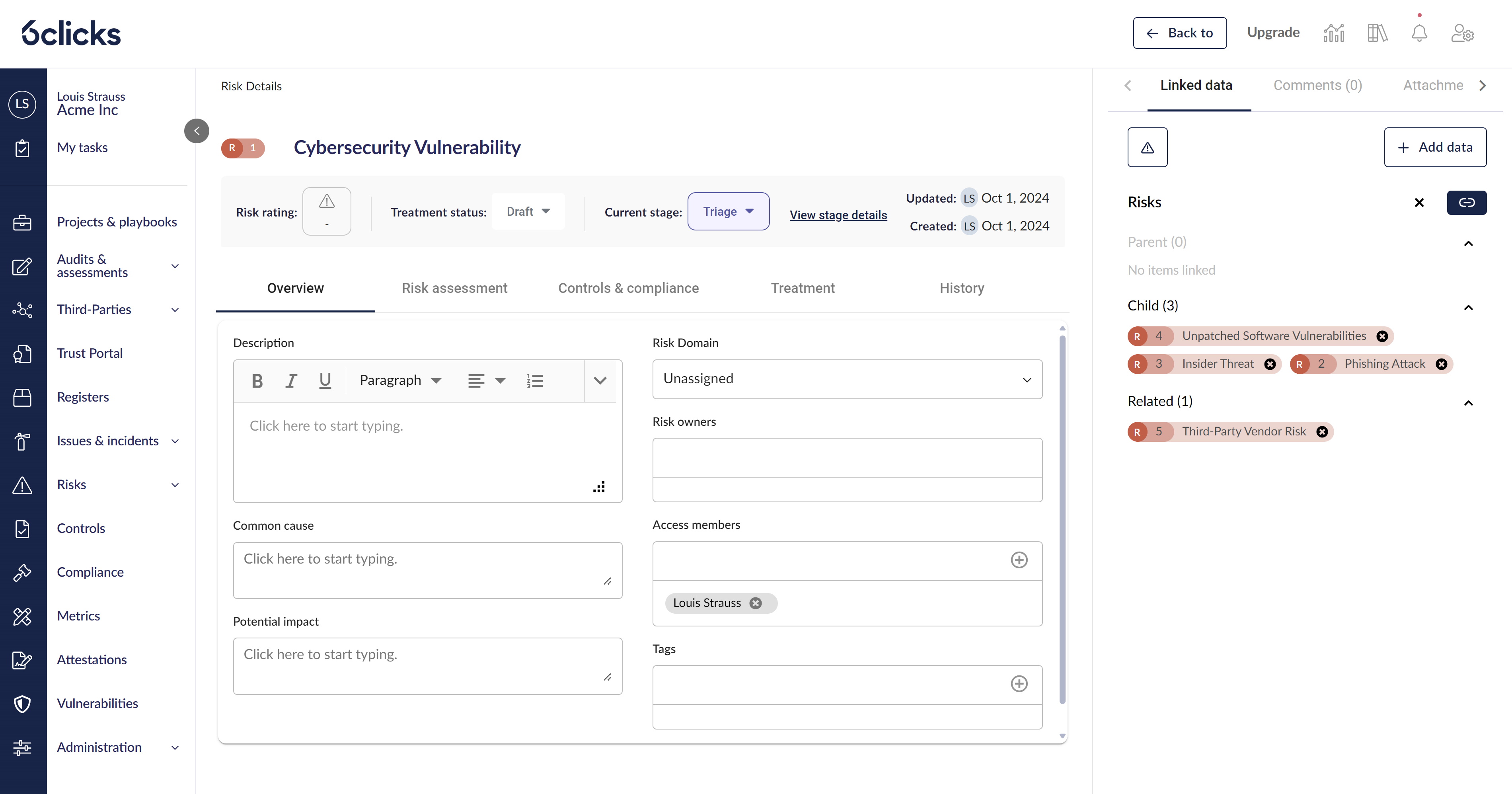Toggle italic formatting in Description editor
1512x794 pixels.
[x=290, y=380]
